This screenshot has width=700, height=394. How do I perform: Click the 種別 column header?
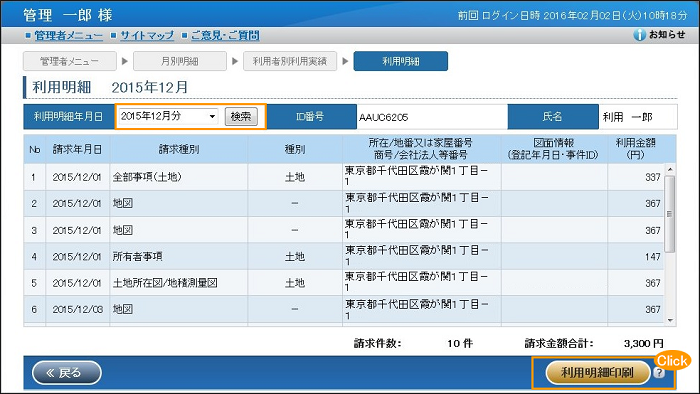click(x=295, y=149)
